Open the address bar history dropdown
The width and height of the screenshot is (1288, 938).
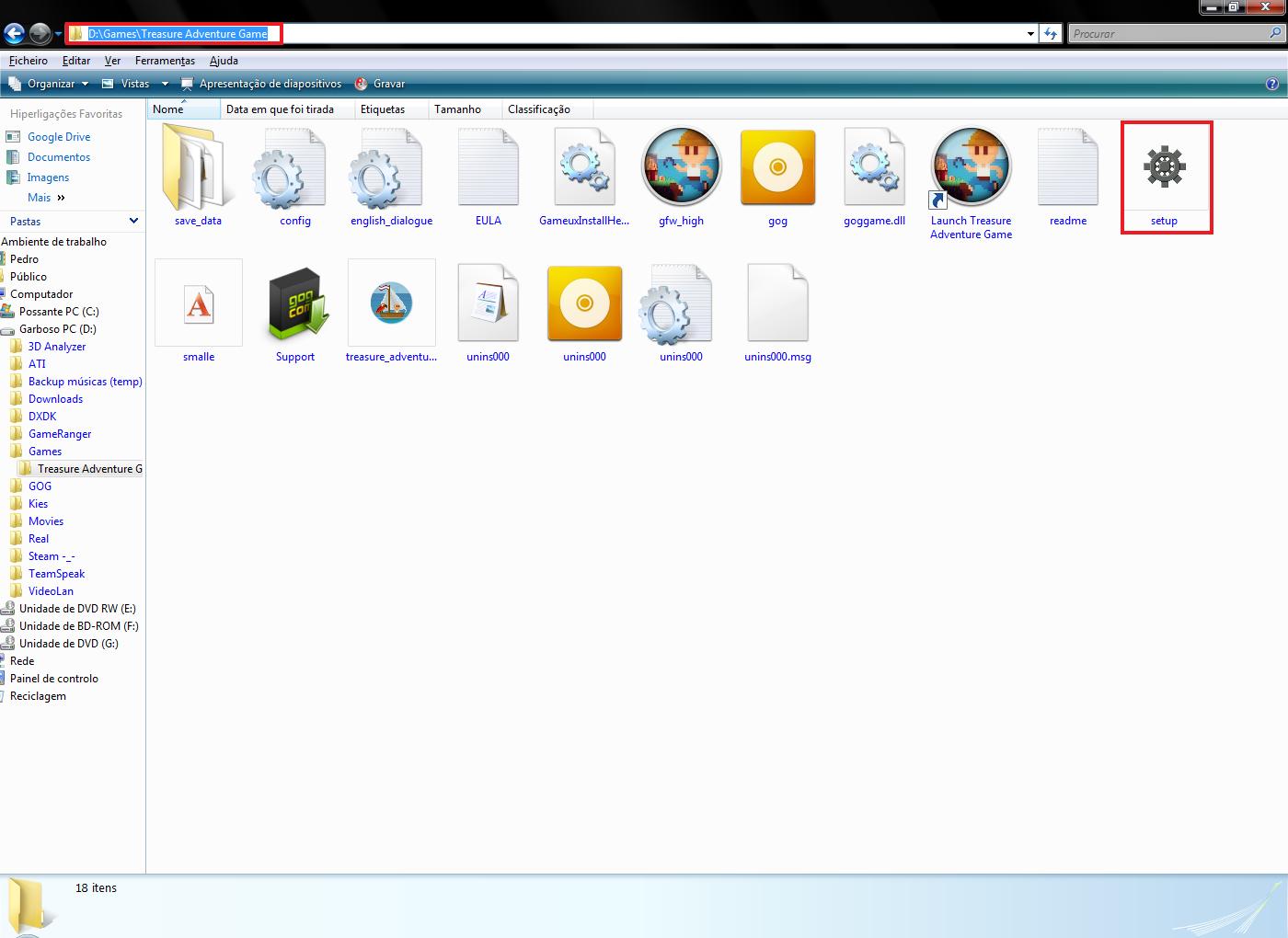point(1030,34)
